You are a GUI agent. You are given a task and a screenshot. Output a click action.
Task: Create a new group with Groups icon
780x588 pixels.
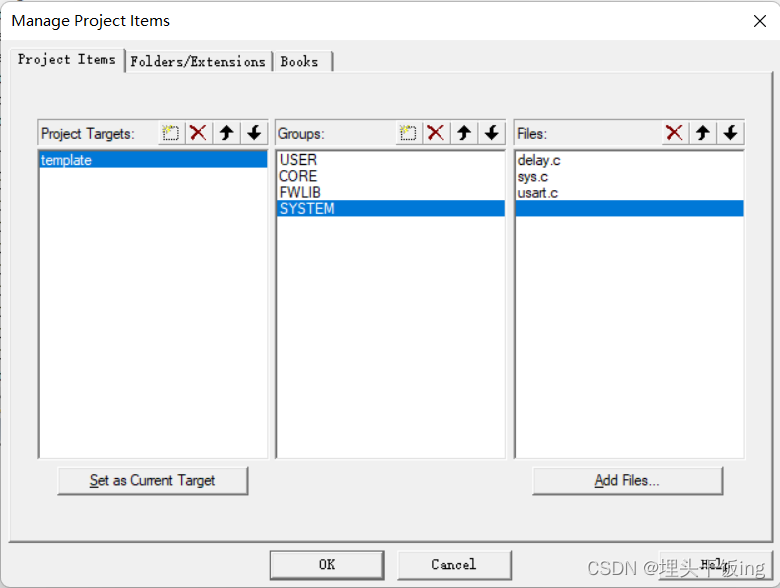[408, 133]
